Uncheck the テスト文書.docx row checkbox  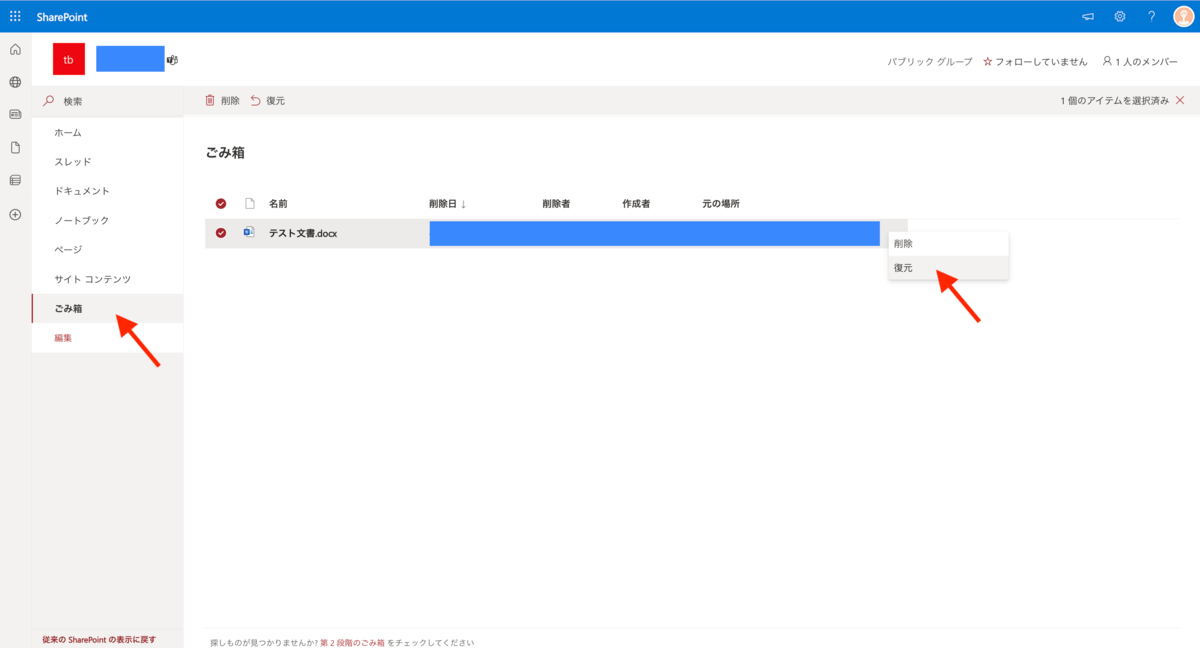coord(221,233)
